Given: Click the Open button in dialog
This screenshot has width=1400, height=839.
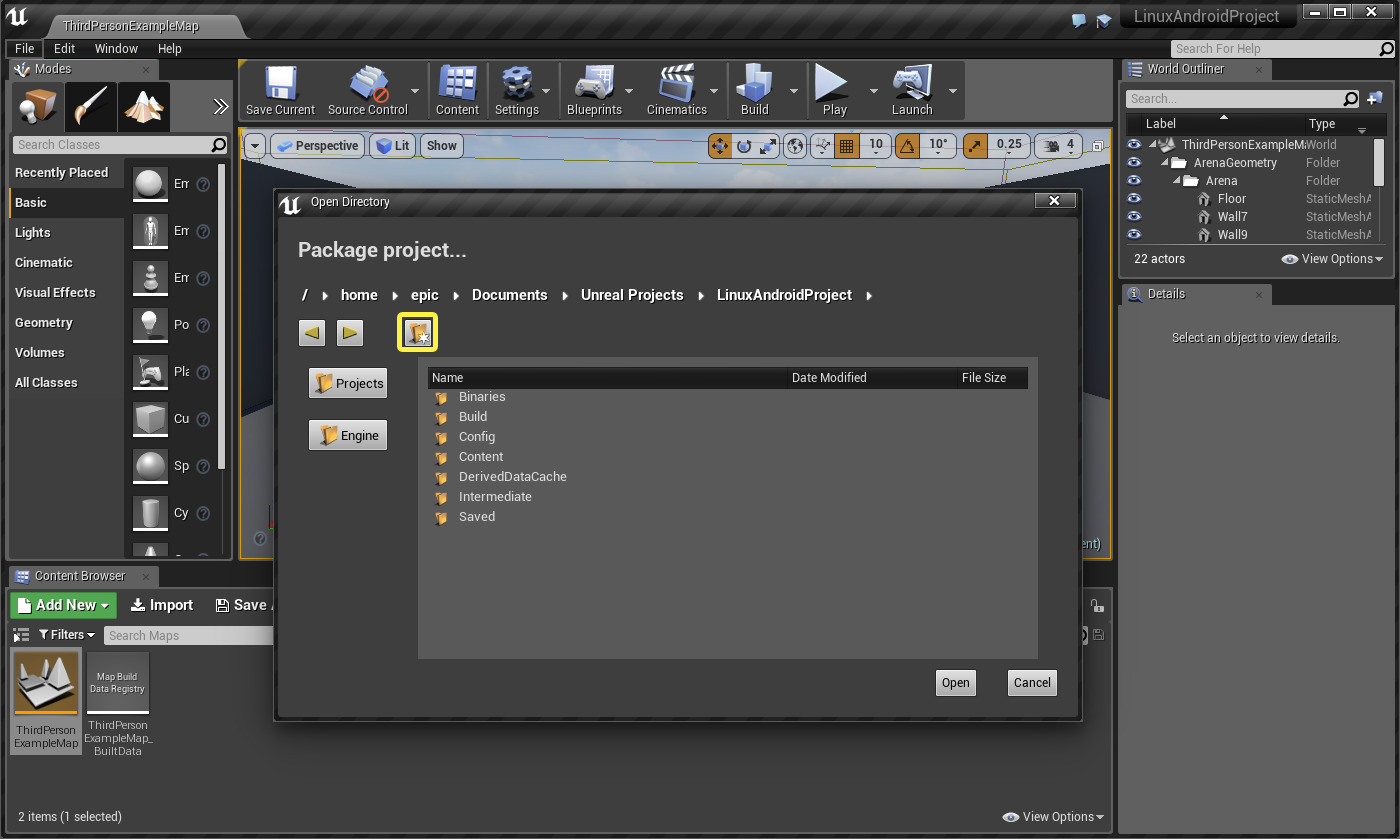Looking at the screenshot, I should pos(955,683).
